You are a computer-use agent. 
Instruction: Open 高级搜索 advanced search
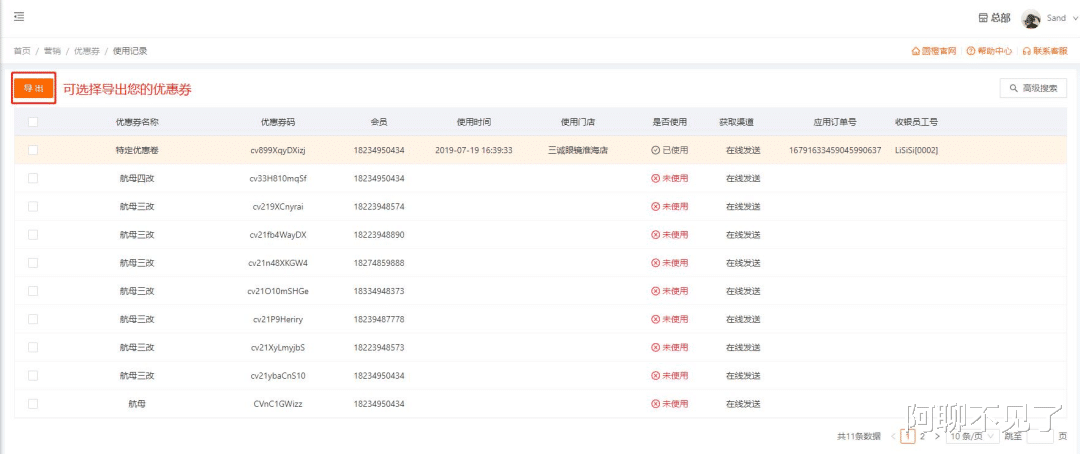click(x=1033, y=88)
